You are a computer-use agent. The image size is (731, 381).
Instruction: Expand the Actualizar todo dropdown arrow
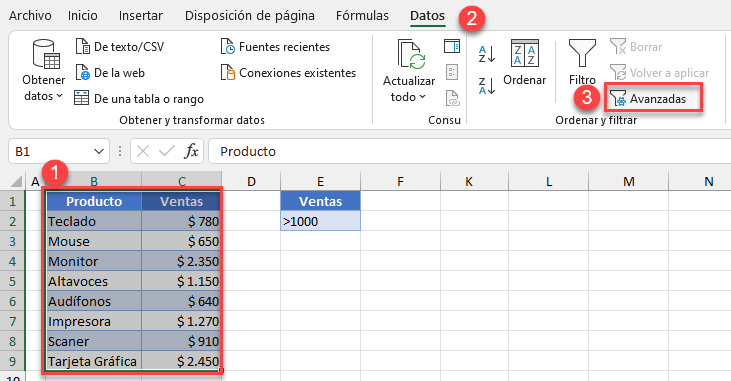pos(422,97)
